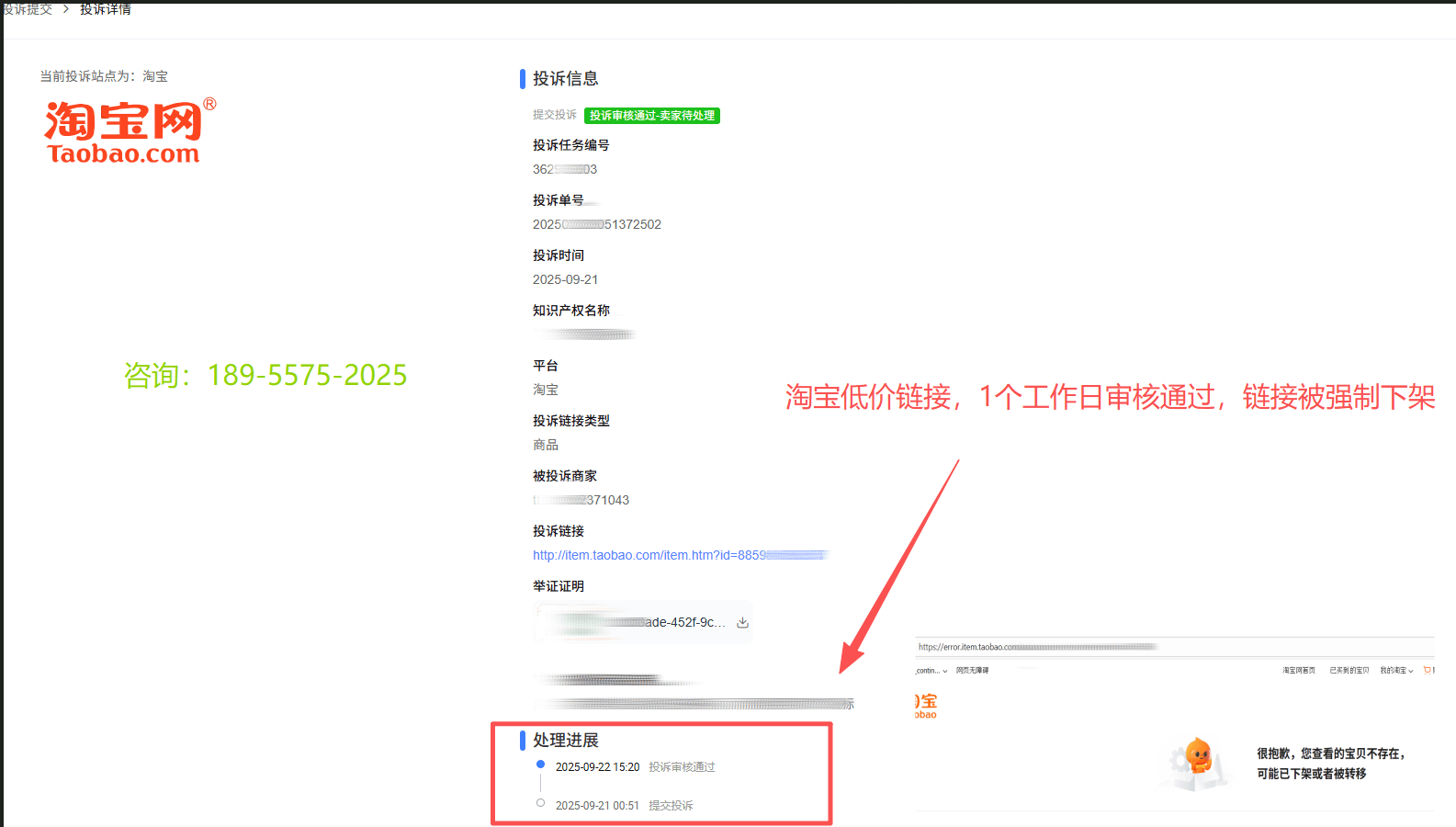The image size is (1456, 827).
Task: Click the 投诉审核通过 progress entry
Action: tap(682, 767)
